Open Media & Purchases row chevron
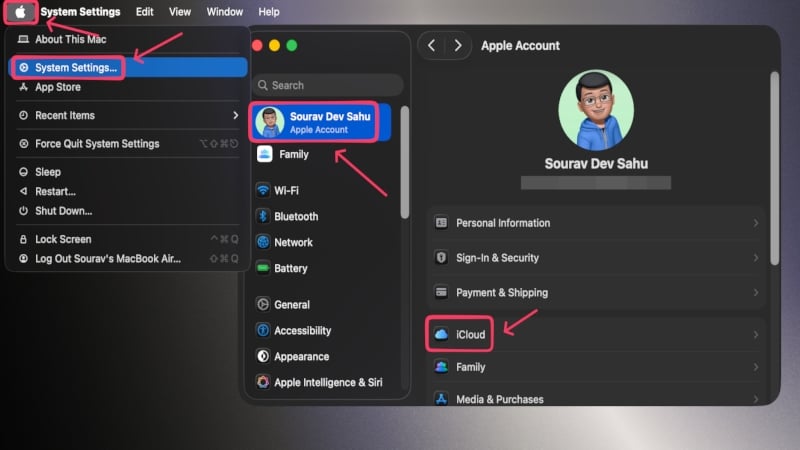Screen dimensions: 800x450 coord(756,399)
